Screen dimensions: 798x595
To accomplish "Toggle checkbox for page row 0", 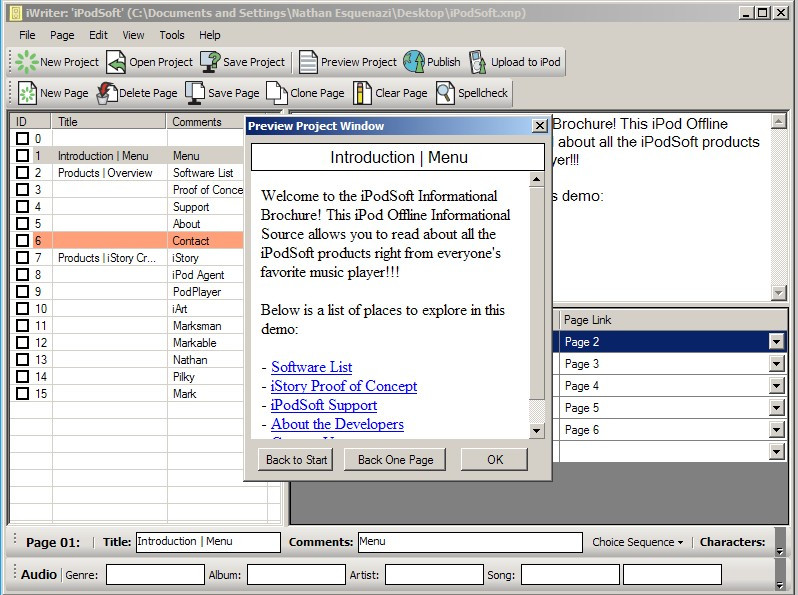I will pos(22,138).
